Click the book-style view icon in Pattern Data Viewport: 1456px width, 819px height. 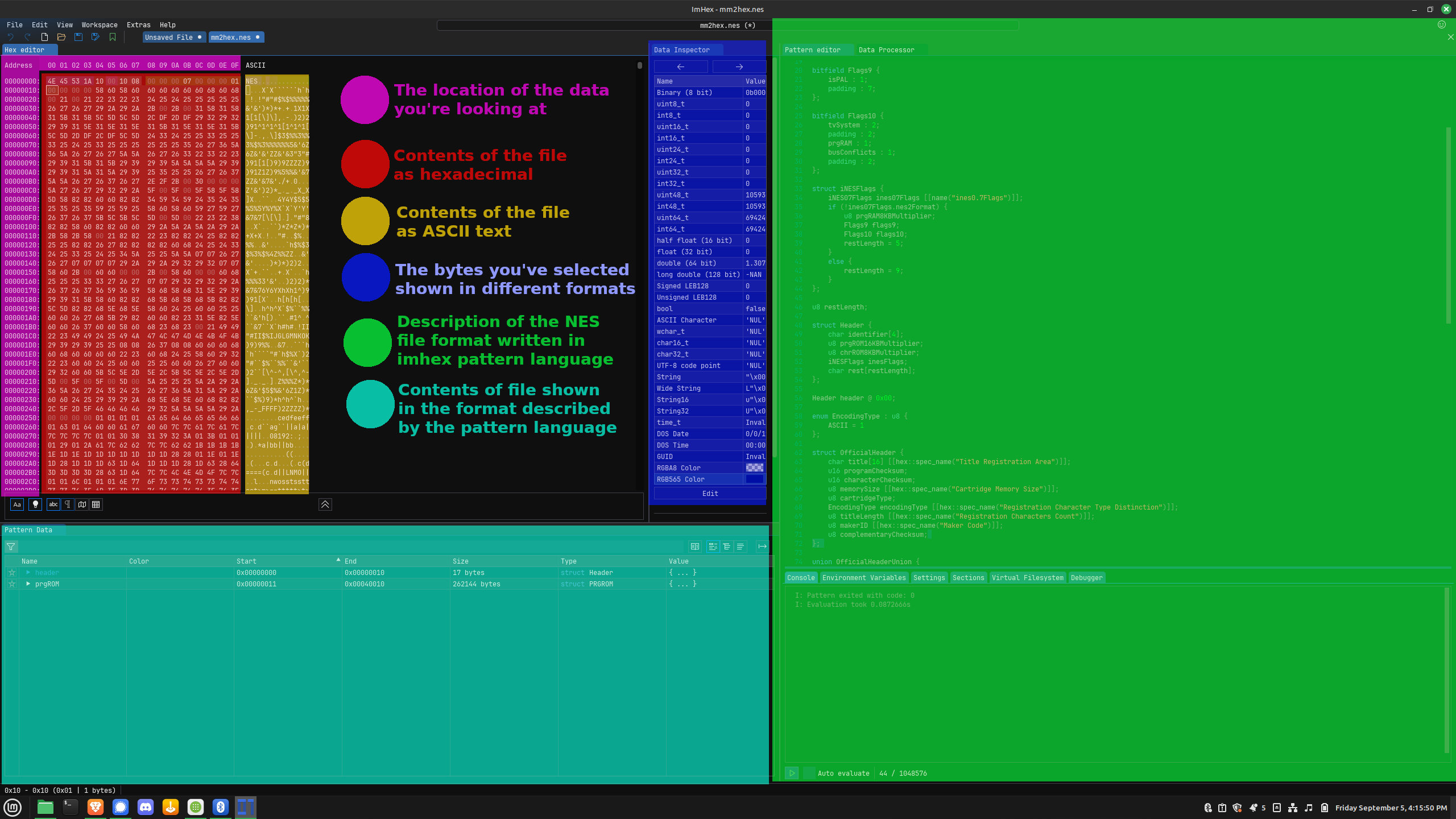695,547
